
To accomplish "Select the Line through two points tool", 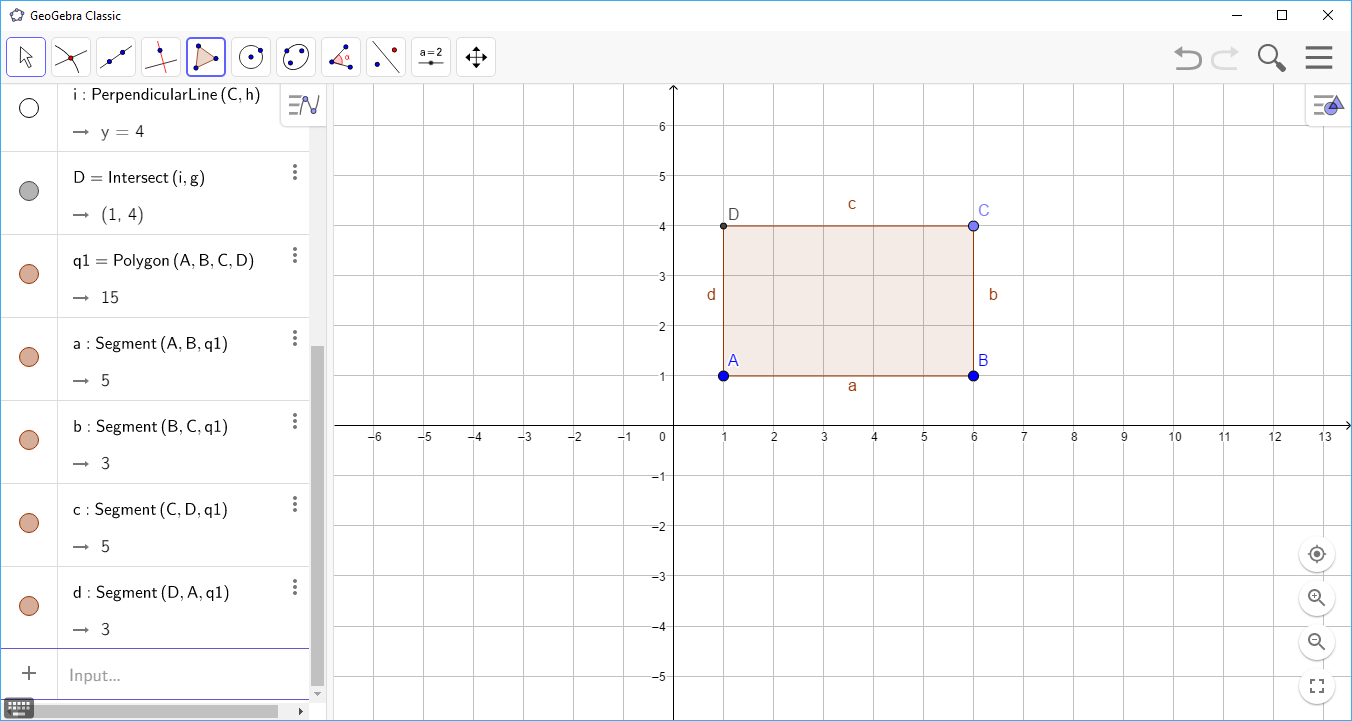I will pyautogui.click(x=115, y=57).
